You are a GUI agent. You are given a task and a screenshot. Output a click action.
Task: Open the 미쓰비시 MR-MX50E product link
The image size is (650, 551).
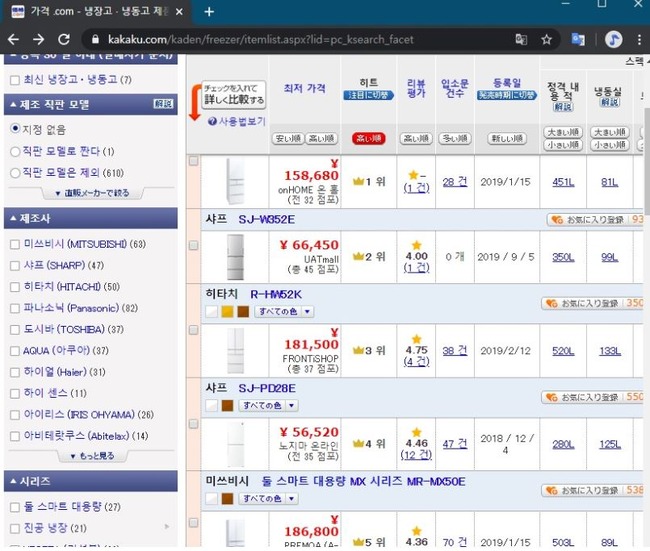click(x=363, y=481)
